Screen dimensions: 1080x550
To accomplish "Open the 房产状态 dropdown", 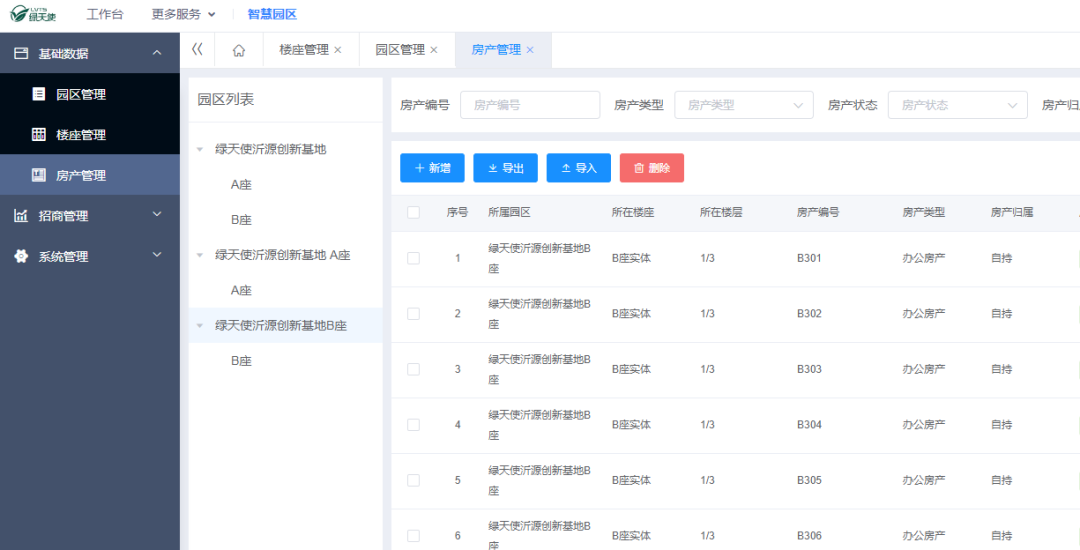I will 957,105.
